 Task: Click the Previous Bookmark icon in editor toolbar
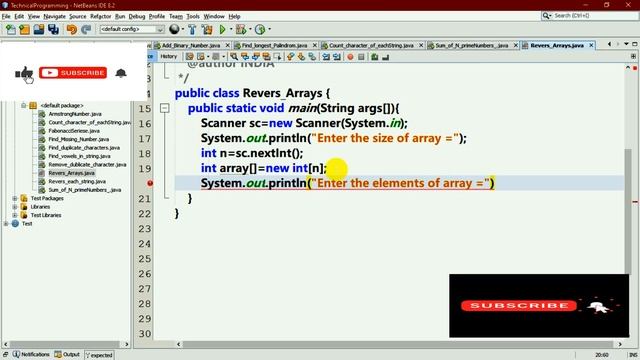point(290,57)
